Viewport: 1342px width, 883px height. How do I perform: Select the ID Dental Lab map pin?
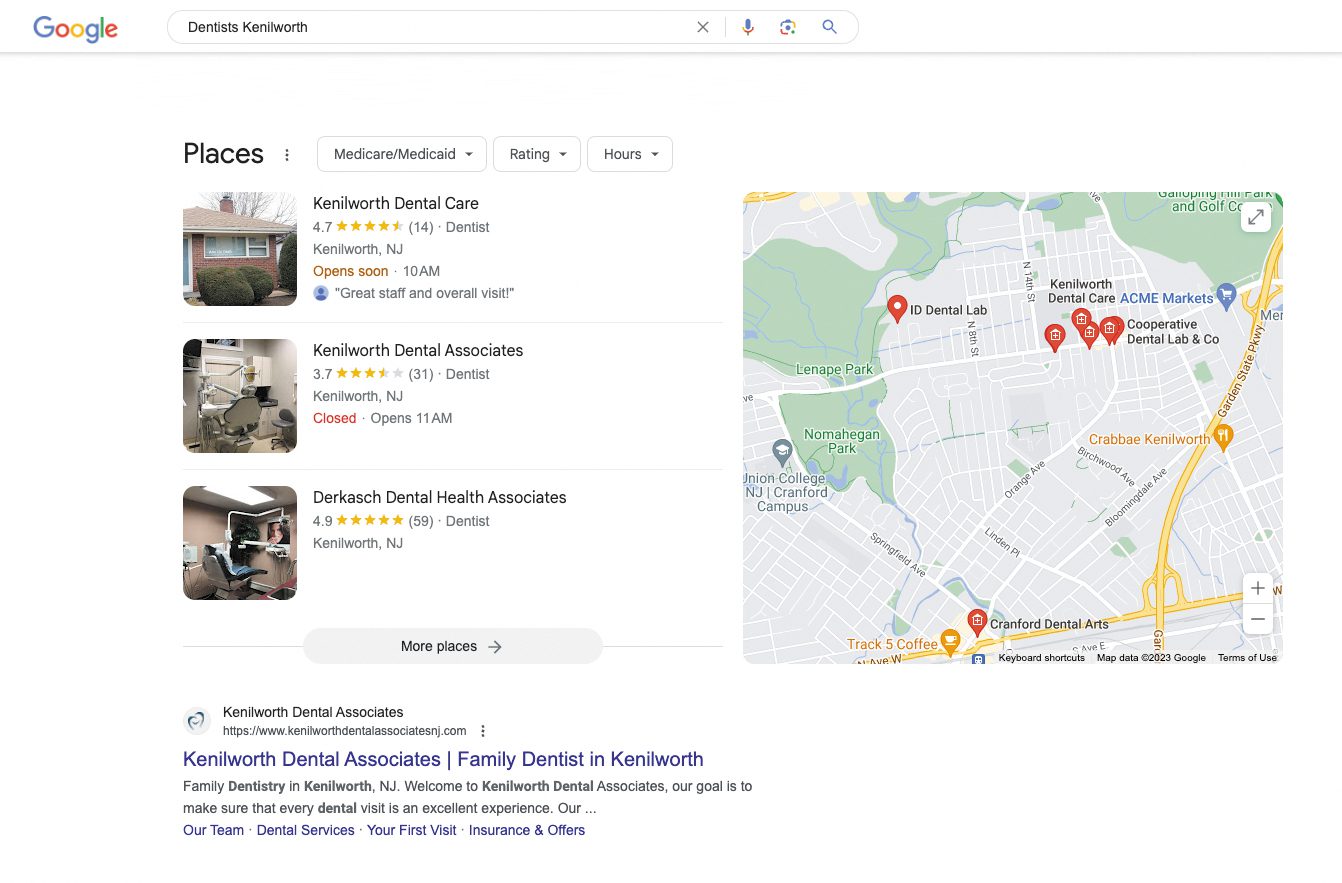pos(897,309)
